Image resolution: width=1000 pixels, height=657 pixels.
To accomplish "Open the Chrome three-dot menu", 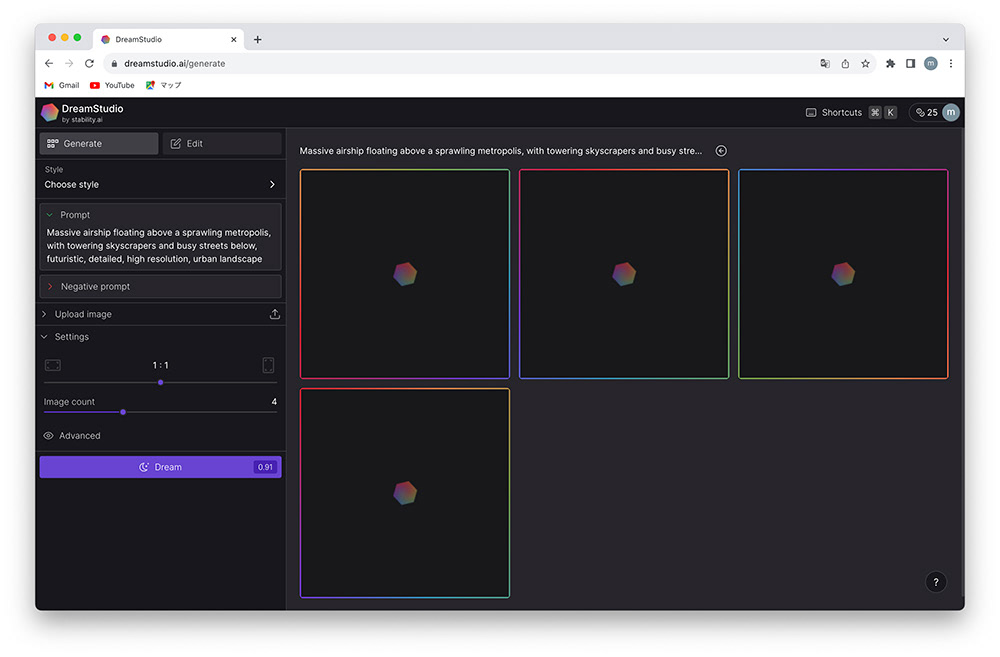I will (951, 63).
